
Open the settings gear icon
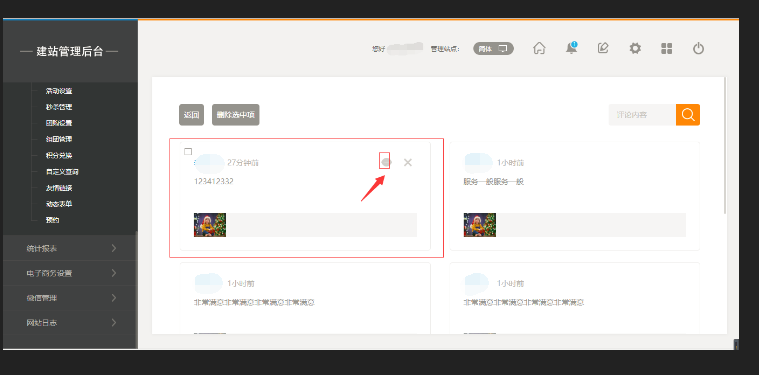(x=635, y=48)
